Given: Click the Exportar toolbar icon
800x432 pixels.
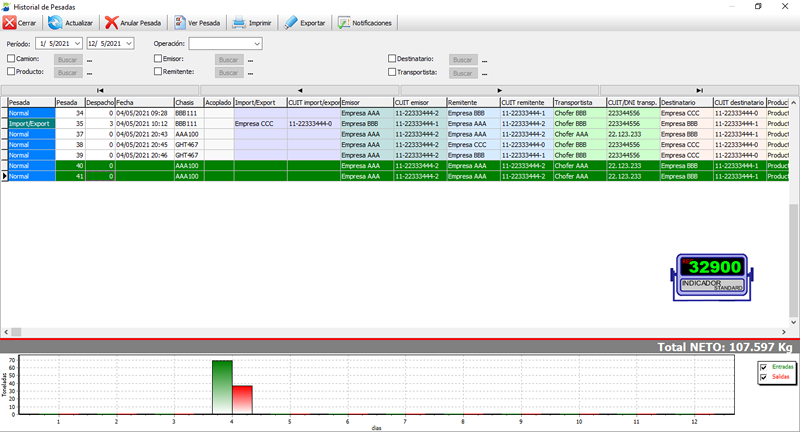Looking at the screenshot, I should [x=290, y=22].
